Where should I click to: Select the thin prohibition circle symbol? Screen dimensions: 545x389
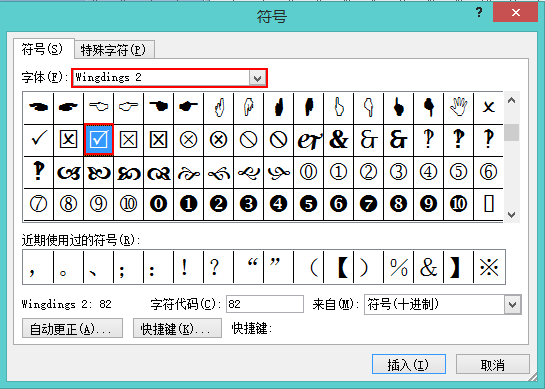pos(249,140)
